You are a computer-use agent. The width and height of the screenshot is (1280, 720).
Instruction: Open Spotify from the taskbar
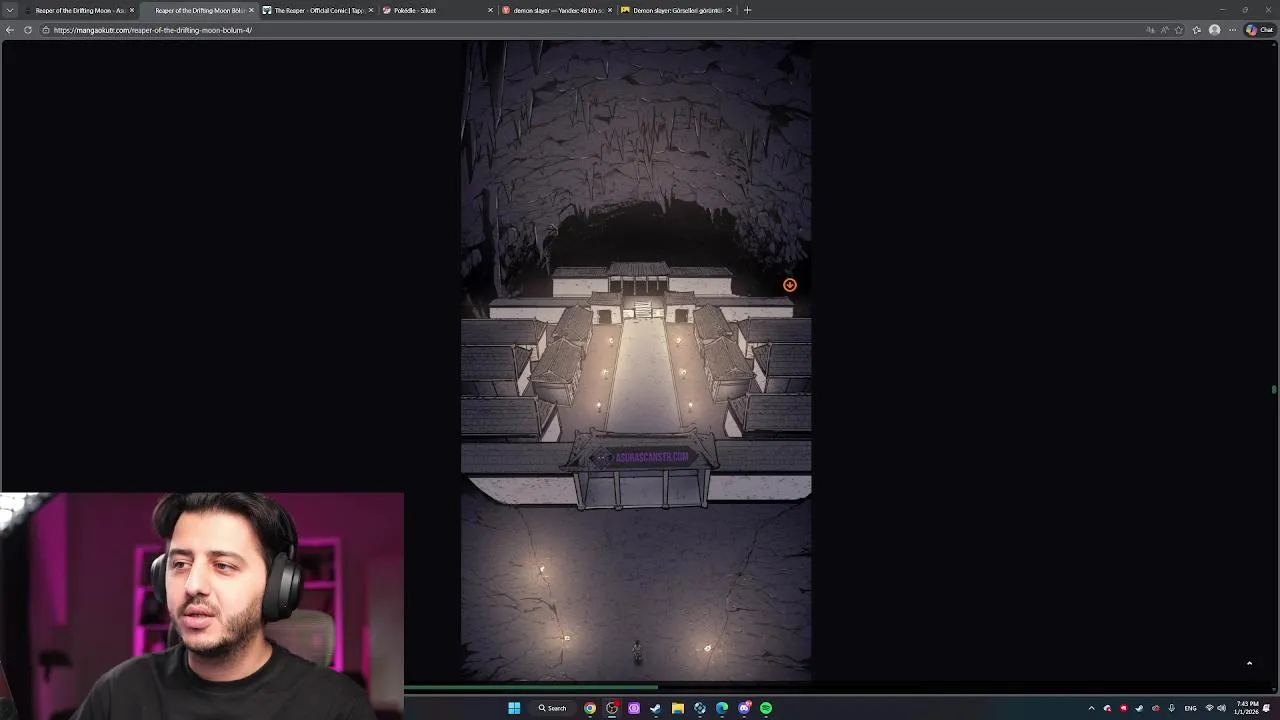766,708
